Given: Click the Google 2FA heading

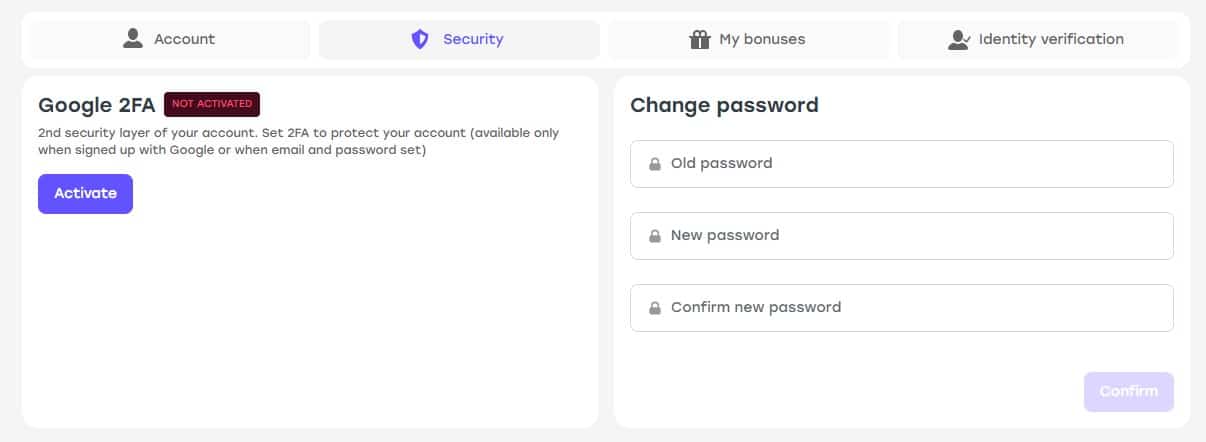Looking at the screenshot, I should [97, 105].
